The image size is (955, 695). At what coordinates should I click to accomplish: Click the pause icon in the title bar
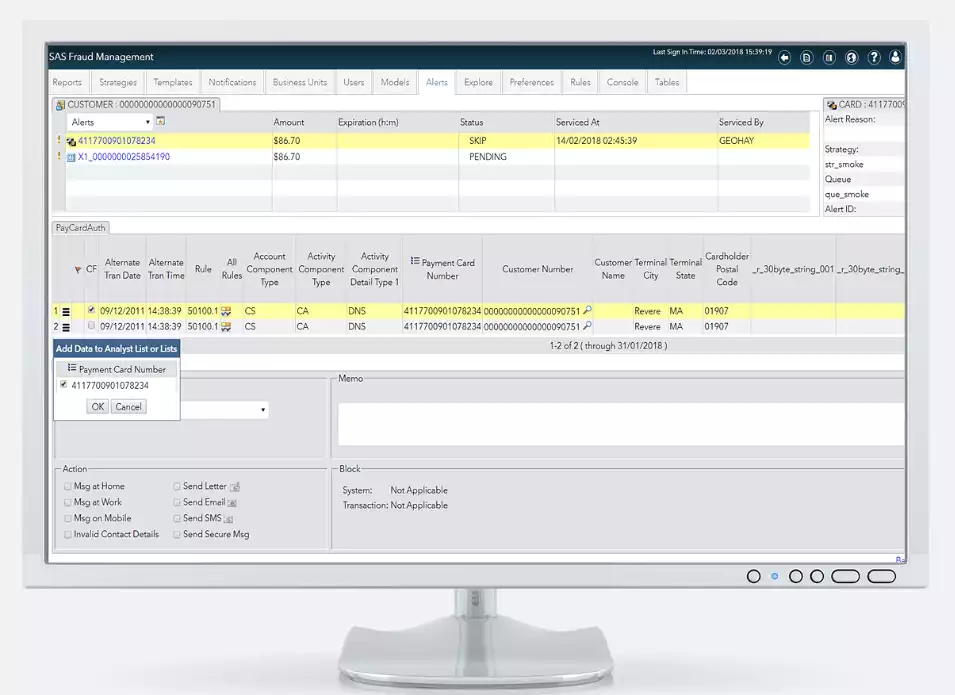point(829,58)
